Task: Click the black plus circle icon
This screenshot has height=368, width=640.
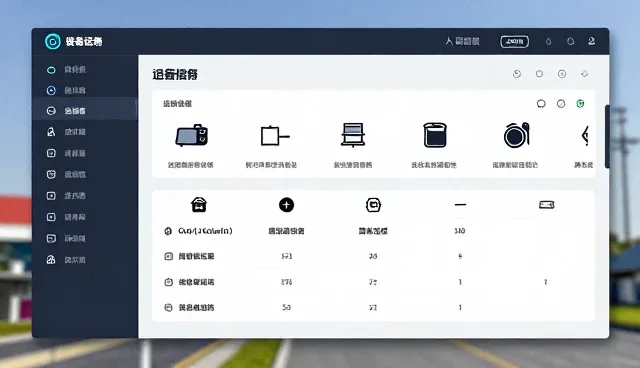Action: (286, 205)
